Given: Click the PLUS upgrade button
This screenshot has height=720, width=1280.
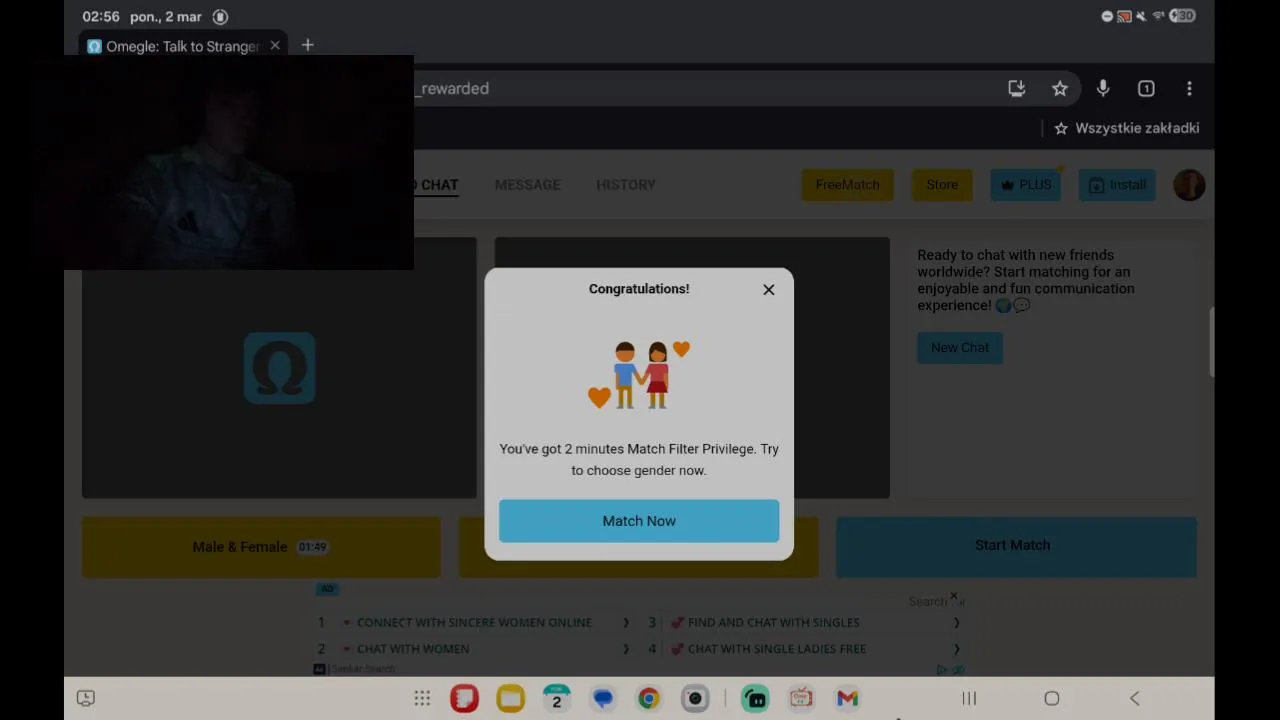Looking at the screenshot, I should point(1025,185).
